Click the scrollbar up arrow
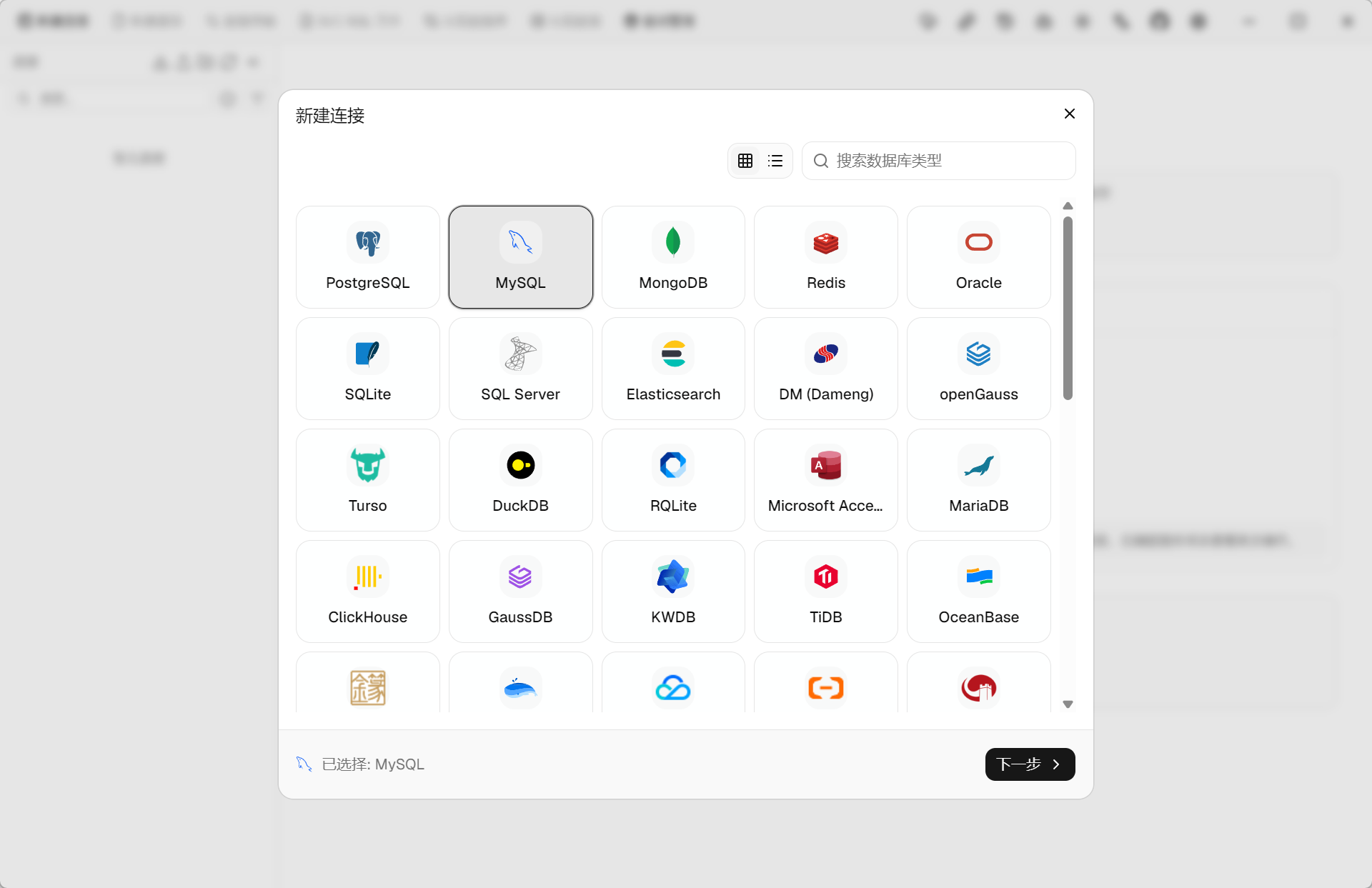This screenshot has height=888, width=1372. point(1068,206)
